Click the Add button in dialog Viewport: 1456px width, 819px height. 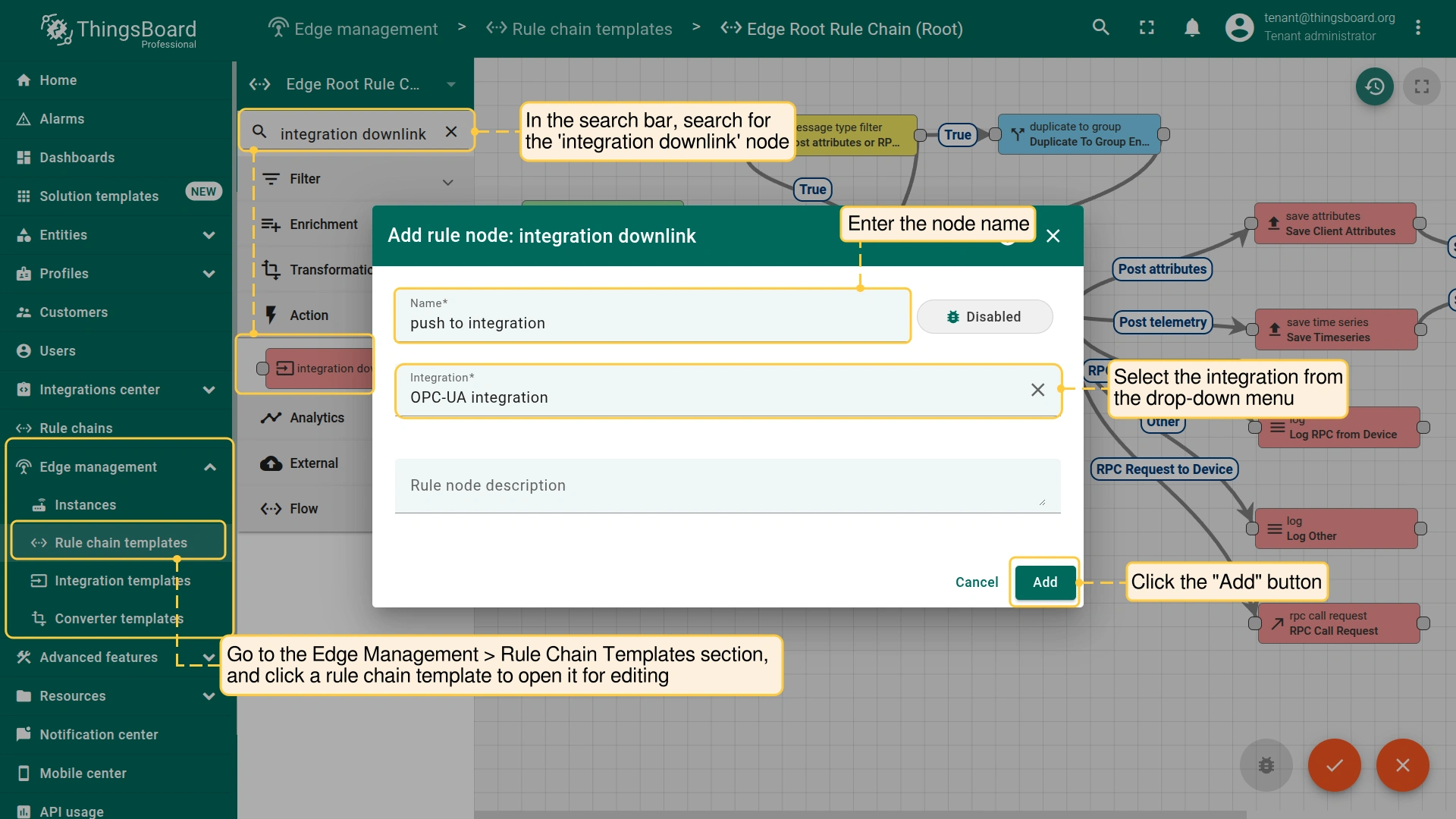(x=1045, y=582)
